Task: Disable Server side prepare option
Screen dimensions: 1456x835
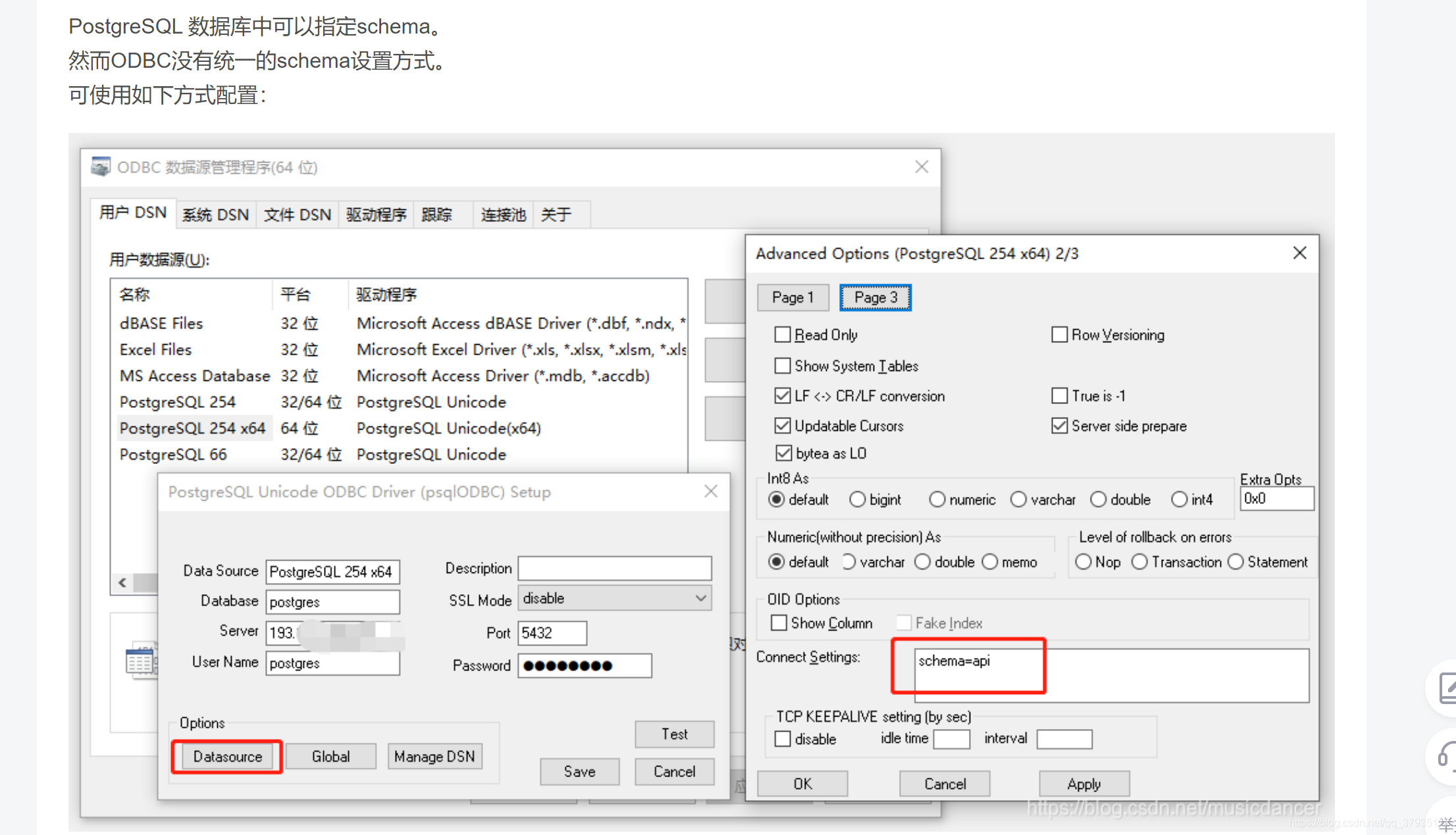Action: [x=1059, y=426]
